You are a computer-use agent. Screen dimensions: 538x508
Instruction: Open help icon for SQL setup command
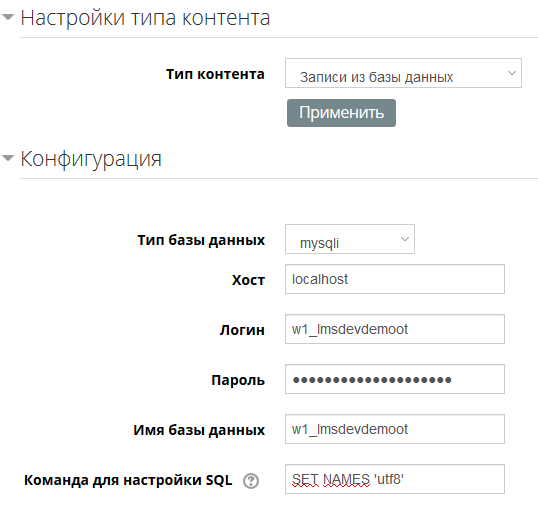pos(251,481)
